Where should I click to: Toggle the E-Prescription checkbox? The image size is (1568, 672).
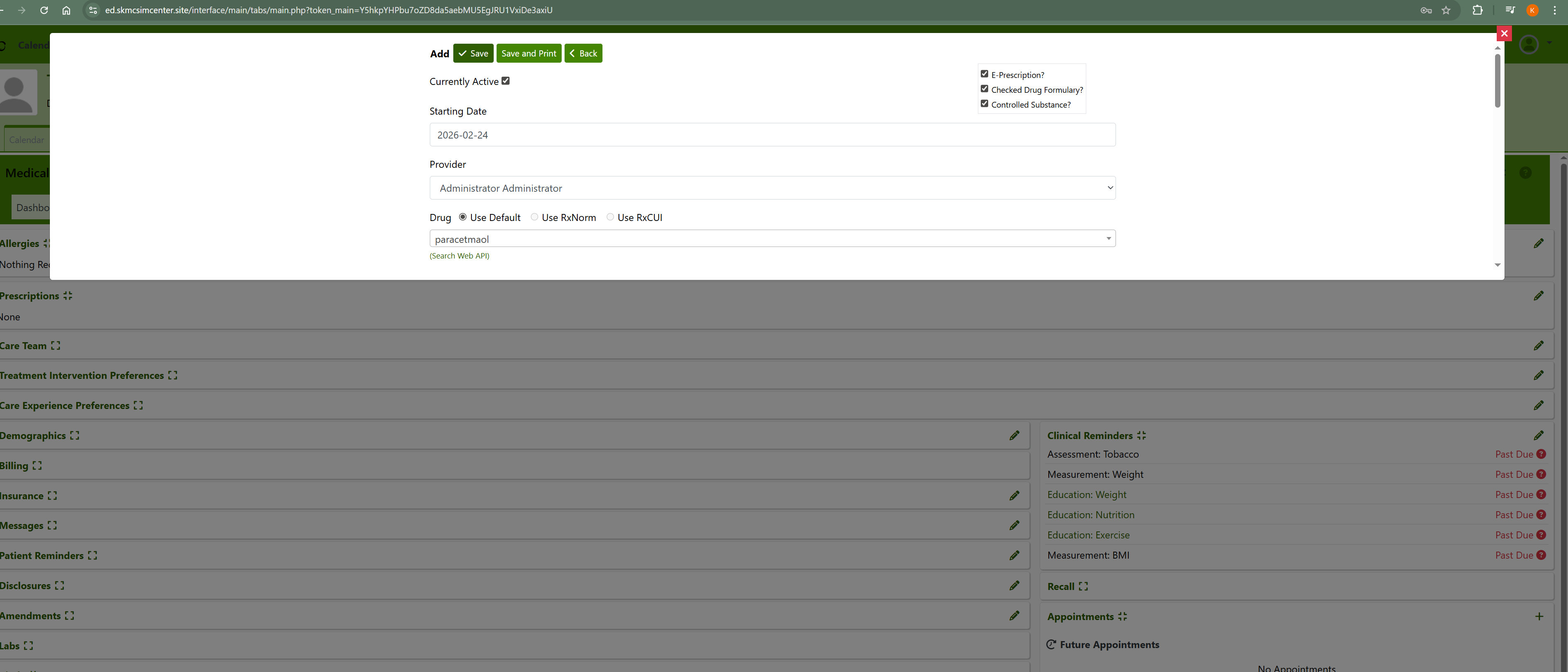pos(984,74)
